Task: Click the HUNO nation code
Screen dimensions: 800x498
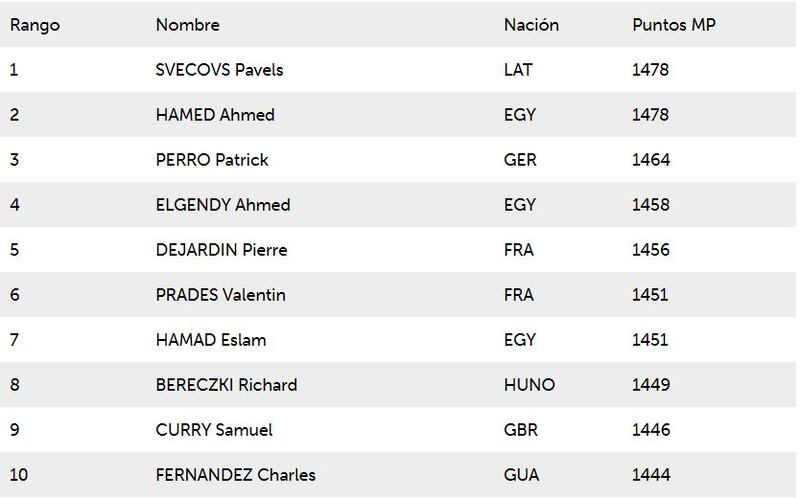Action: (x=529, y=384)
